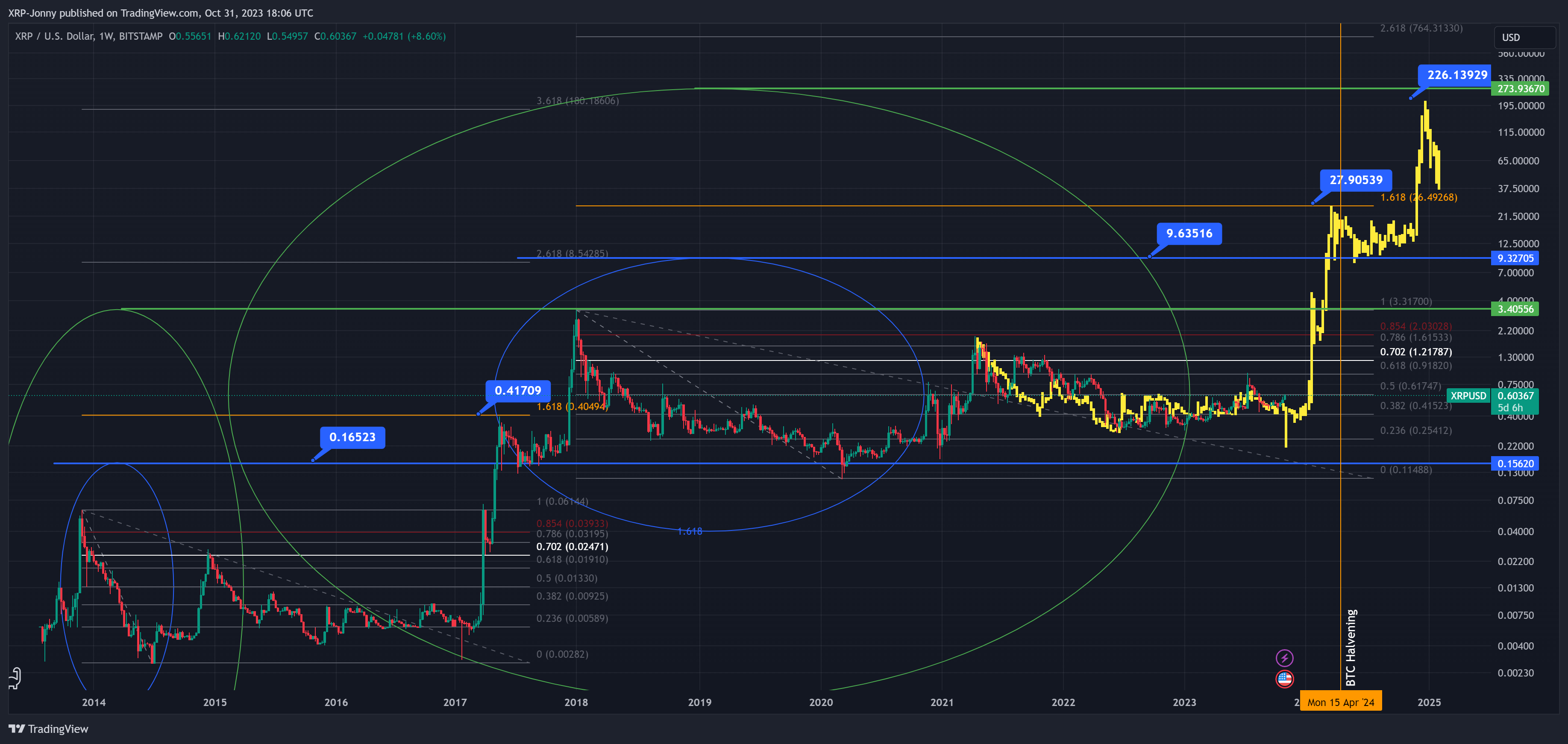Select the orange 1.618 (0.40494) Fibonacci label
This screenshot has width=1568, height=744.
pos(572,407)
